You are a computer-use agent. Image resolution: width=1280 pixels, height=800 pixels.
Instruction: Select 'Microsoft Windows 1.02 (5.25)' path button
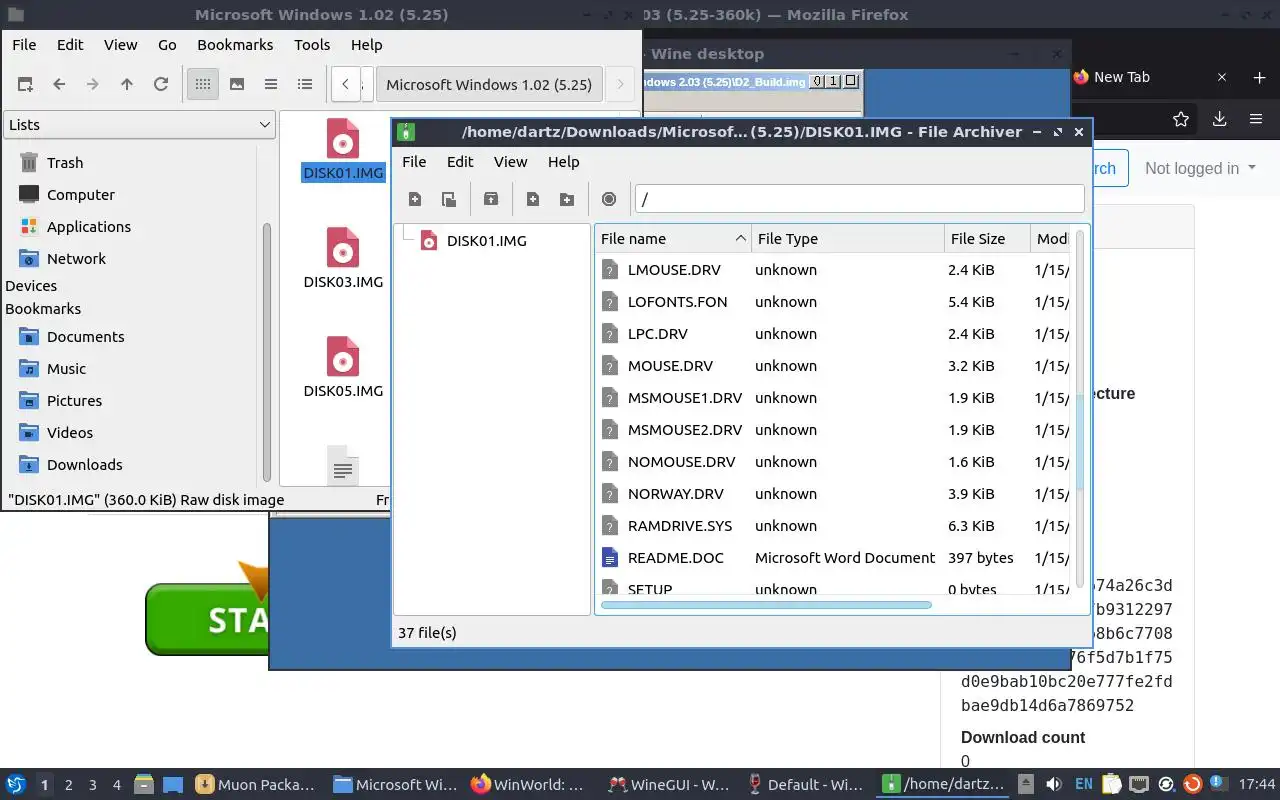click(489, 85)
